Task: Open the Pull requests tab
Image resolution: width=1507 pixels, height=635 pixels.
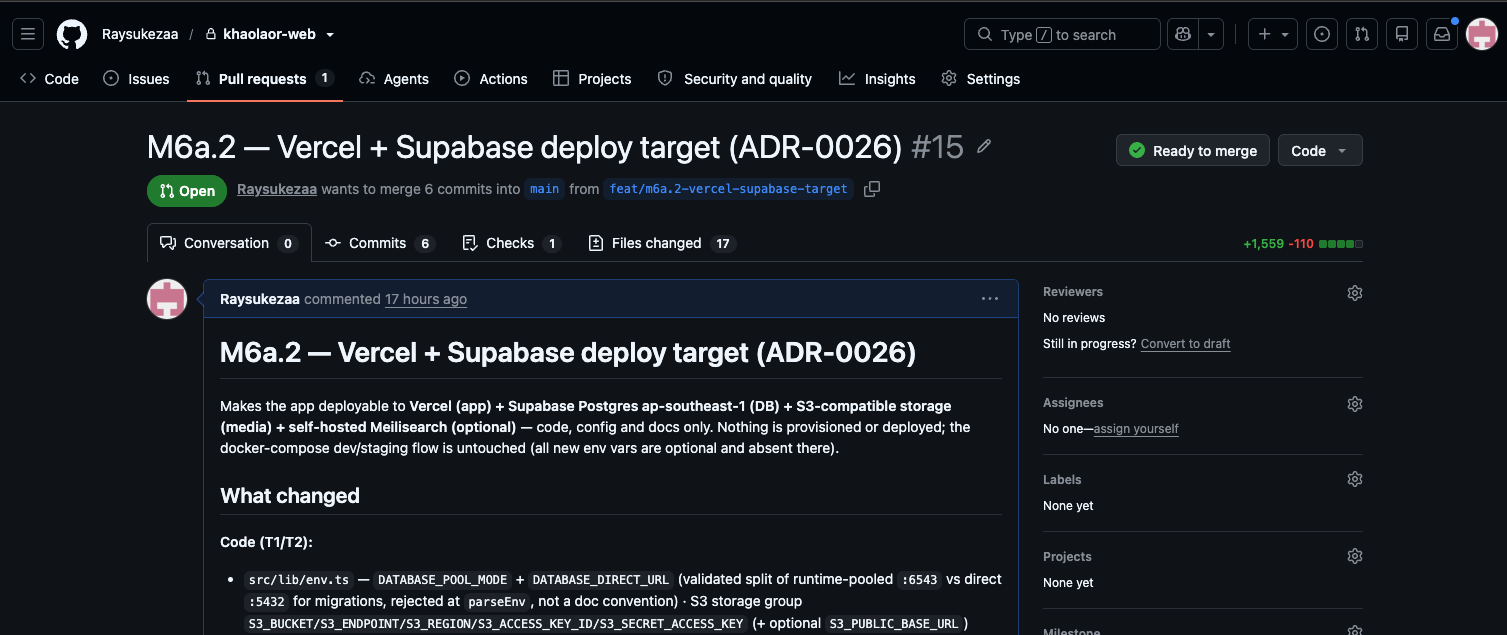Action: click(x=265, y=79)
